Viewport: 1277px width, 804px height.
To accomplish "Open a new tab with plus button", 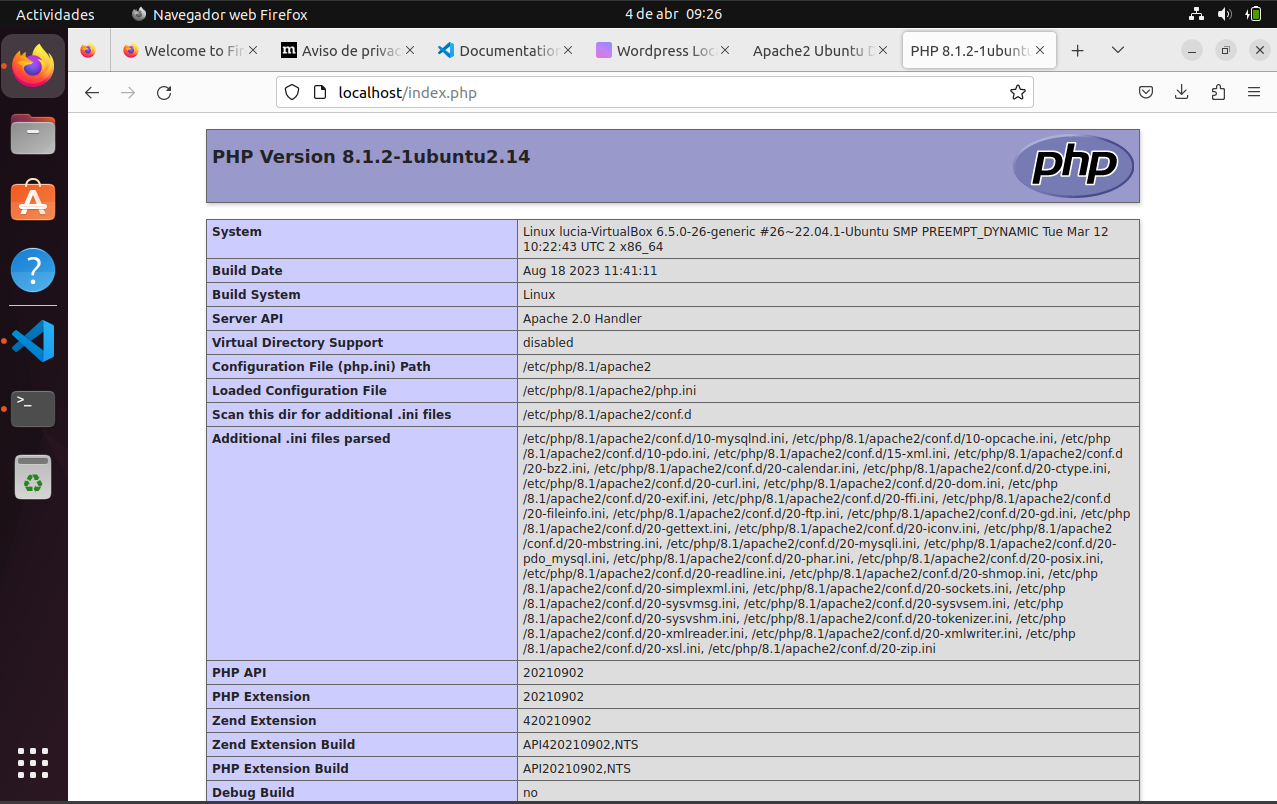I will (x=1077, y=50).
